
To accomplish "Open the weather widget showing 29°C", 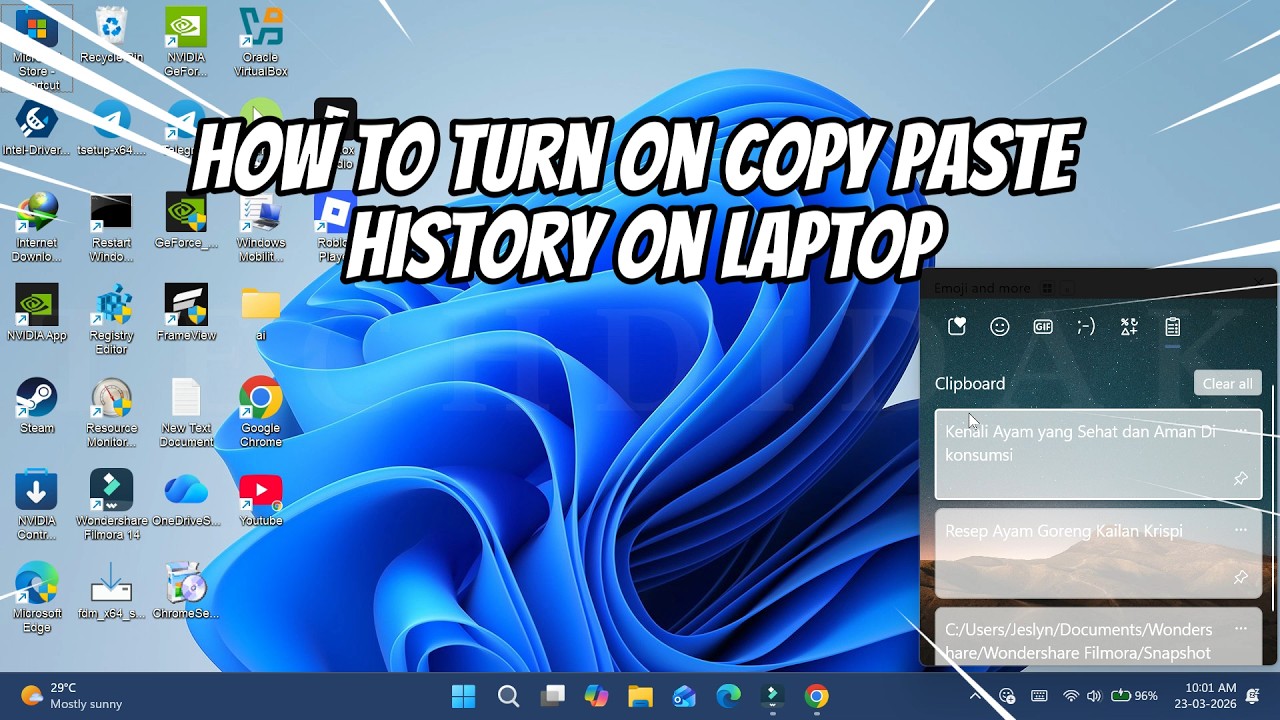I will pos(72,696).
